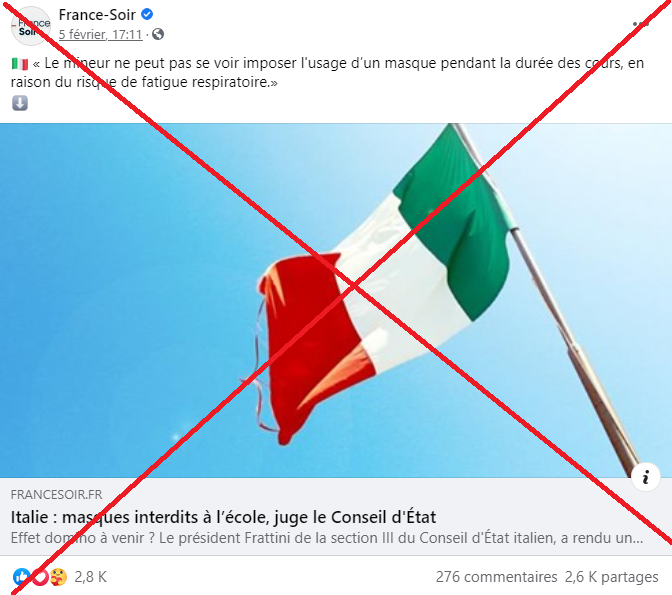
Task: Click the heart Love reaction icon
Action: (x=40, y=577)
